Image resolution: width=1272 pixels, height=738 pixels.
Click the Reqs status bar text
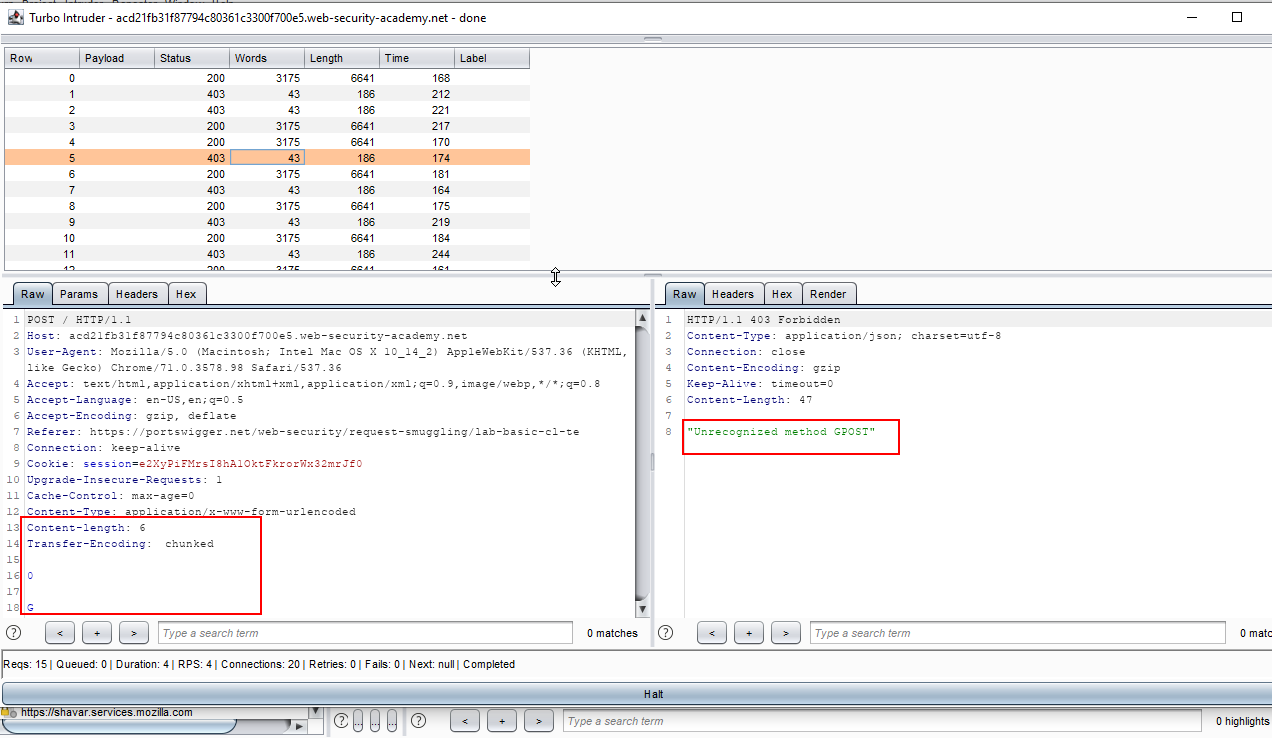(259, 664)
